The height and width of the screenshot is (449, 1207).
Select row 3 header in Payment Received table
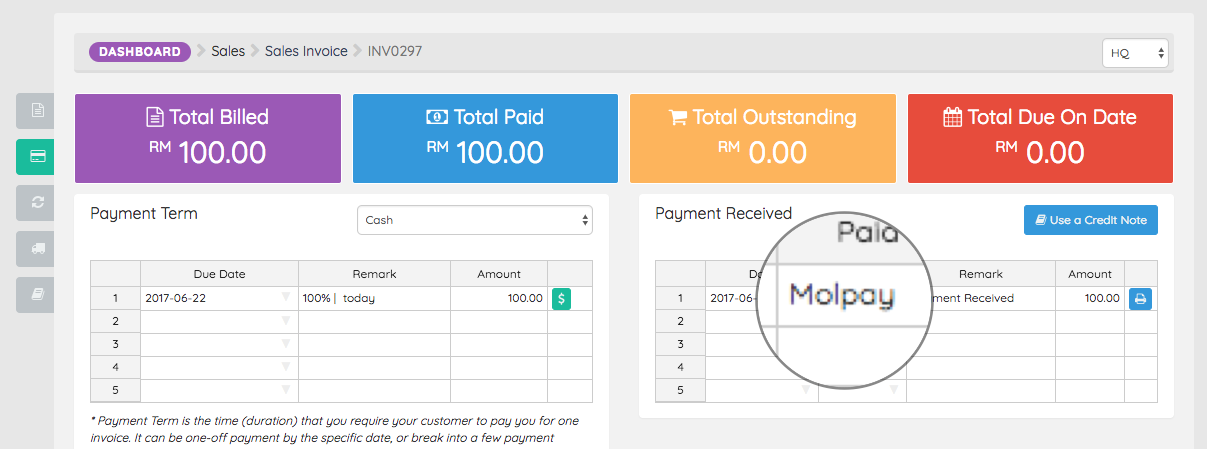click(x=680, y=344)
